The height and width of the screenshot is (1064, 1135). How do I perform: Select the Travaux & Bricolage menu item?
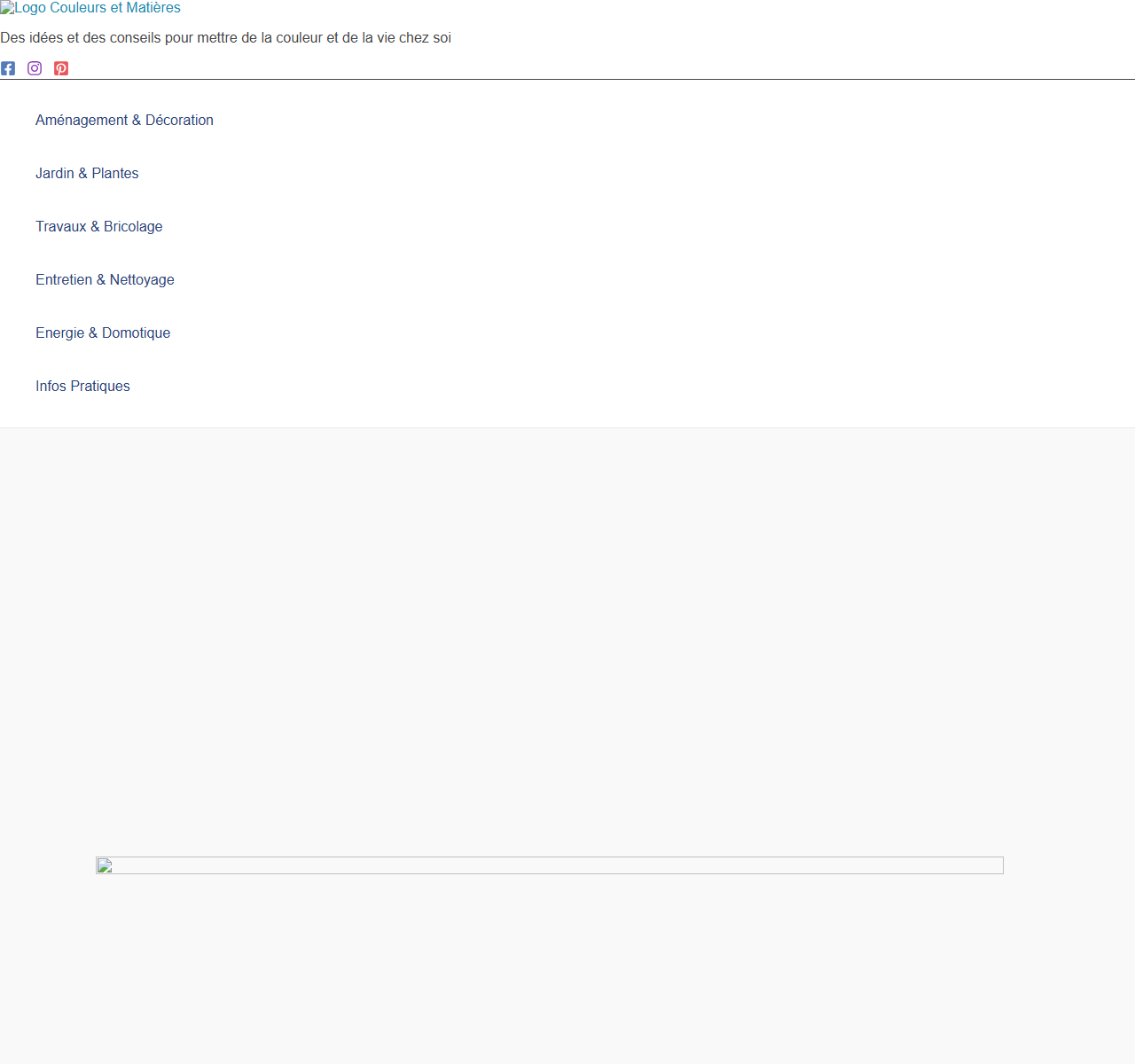coord(99,227)
